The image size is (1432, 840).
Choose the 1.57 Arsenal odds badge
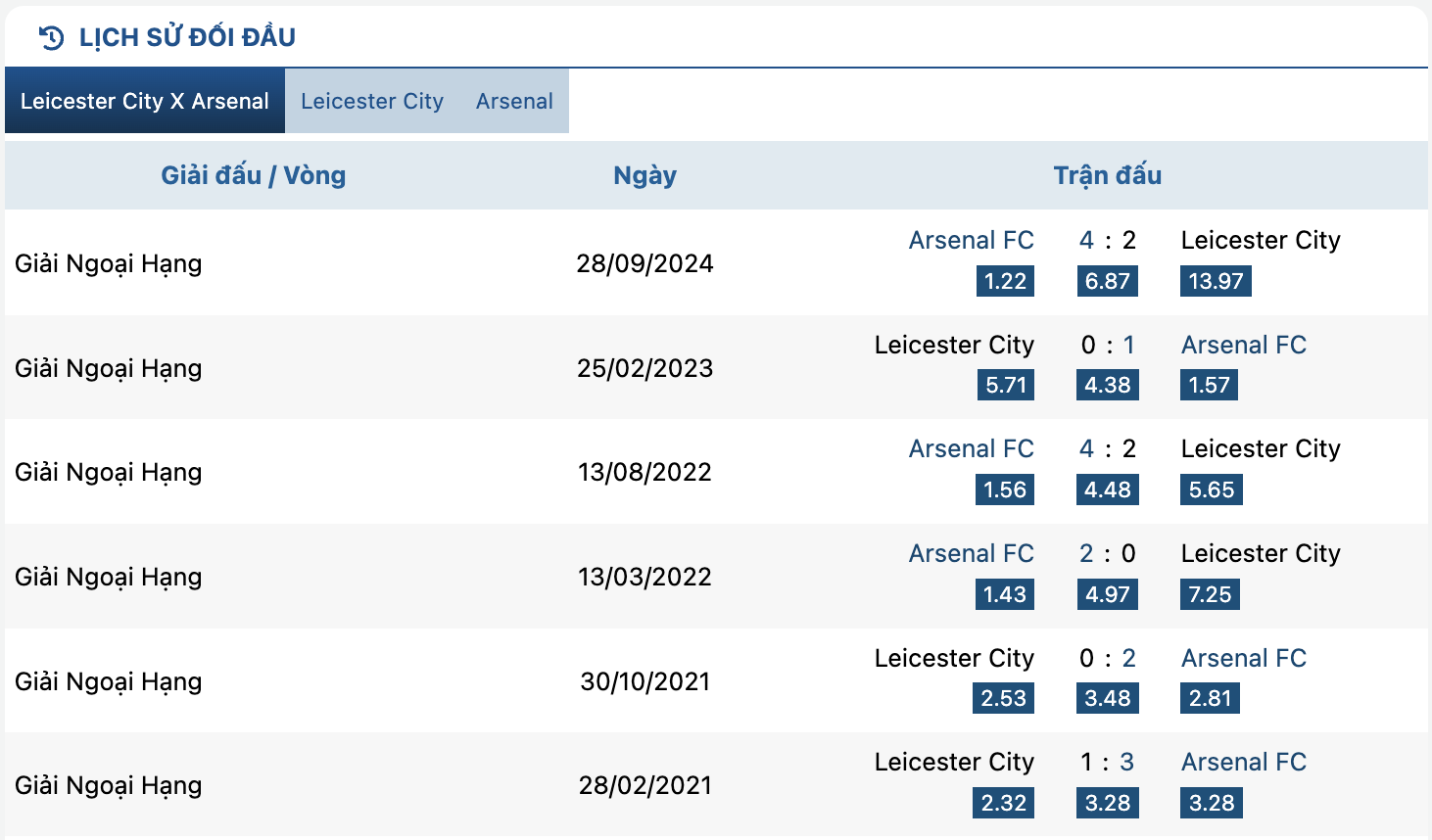coord(1209,385)
